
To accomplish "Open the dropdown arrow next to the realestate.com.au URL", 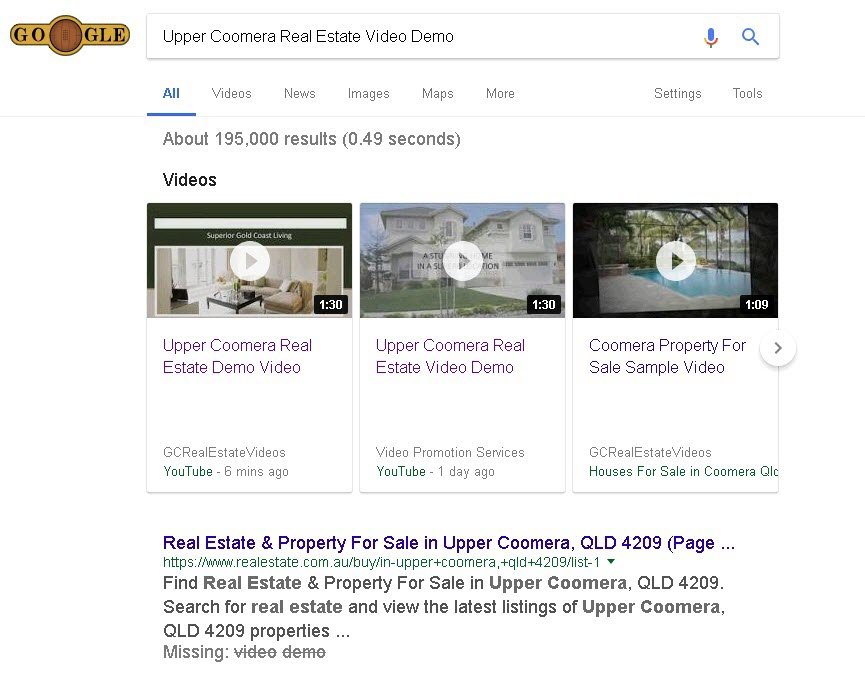I will pyautogui.click(x=611, y=562).
